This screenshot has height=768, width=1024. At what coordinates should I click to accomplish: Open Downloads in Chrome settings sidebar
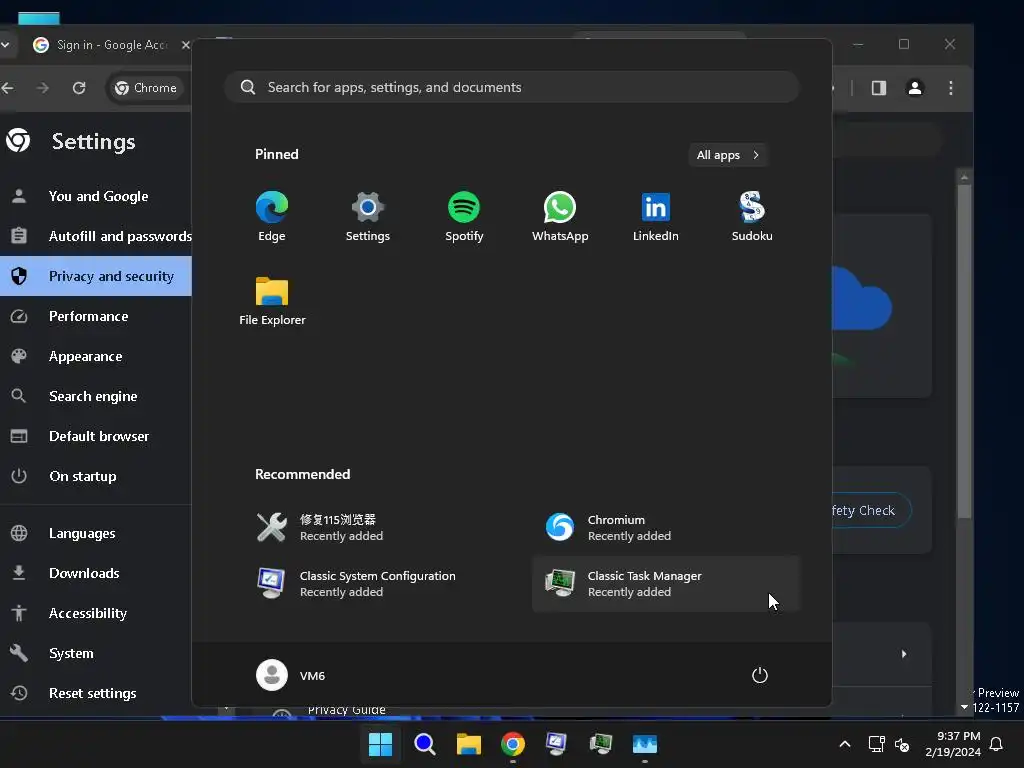[x=95, y=573]
